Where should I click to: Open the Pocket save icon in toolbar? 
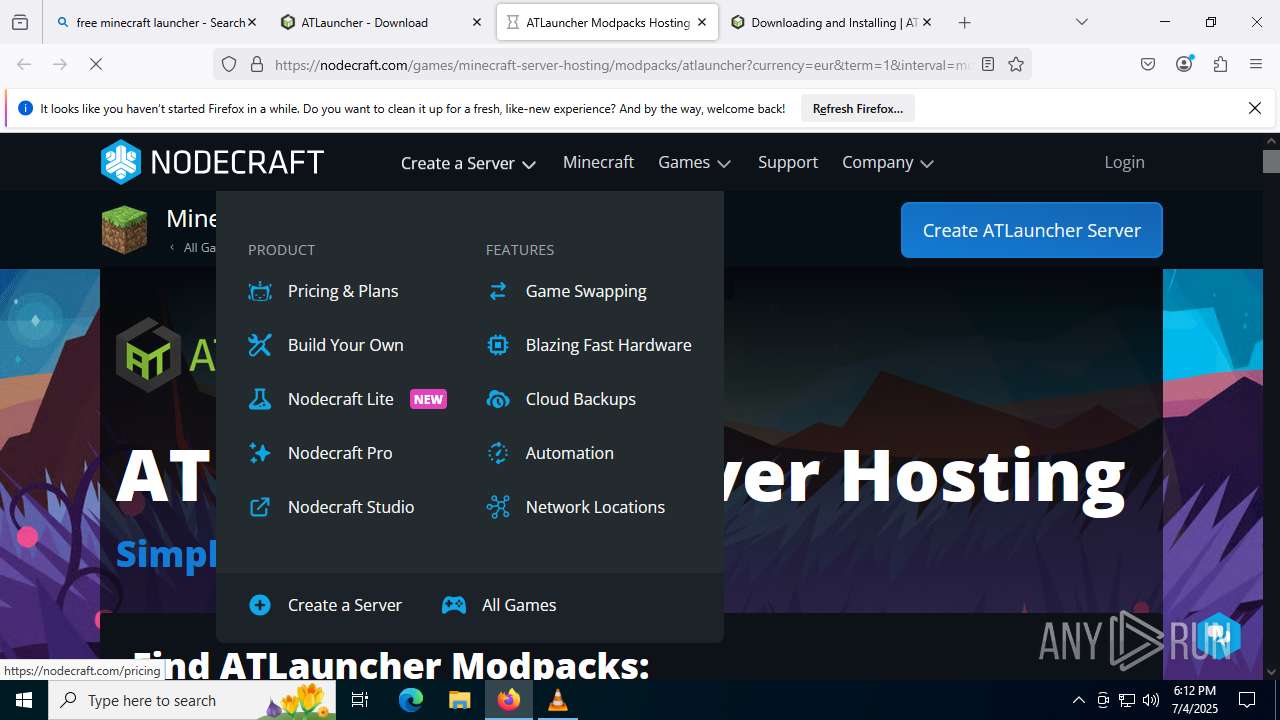click(x=1148, y=64)
